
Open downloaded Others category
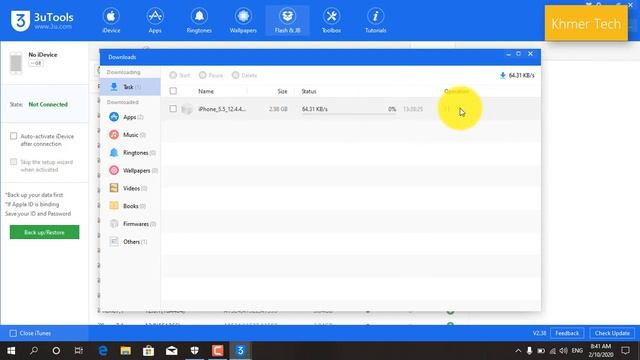(x=130, y=242)
